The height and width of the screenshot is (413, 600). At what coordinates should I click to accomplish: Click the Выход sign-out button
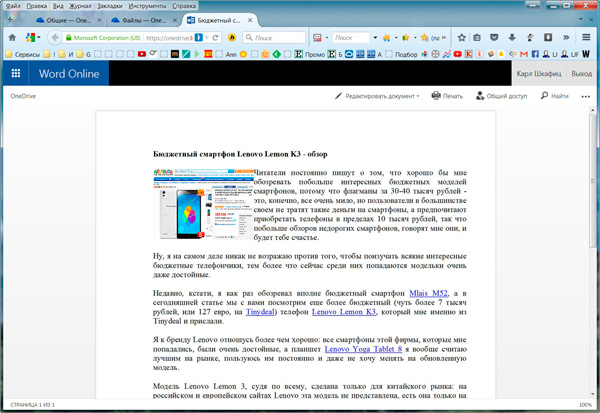(581, 73)
